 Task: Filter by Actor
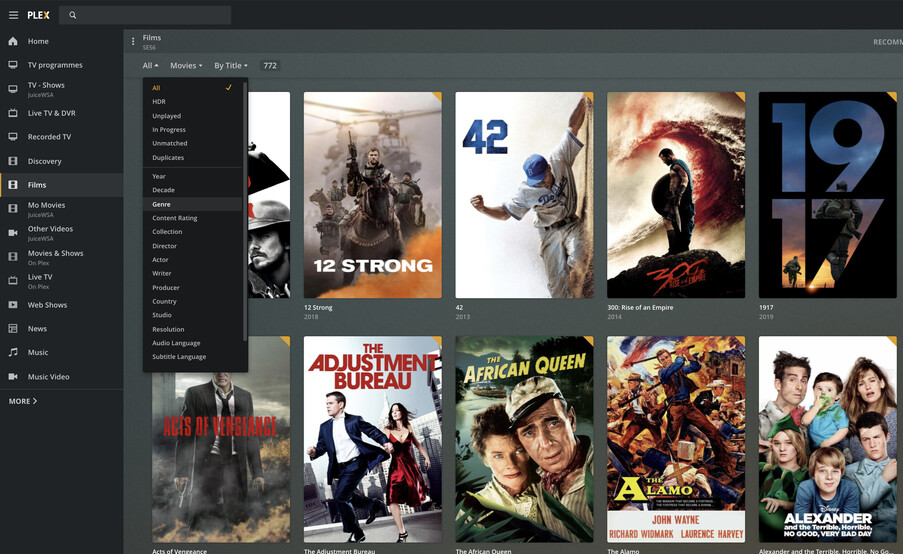192,260
